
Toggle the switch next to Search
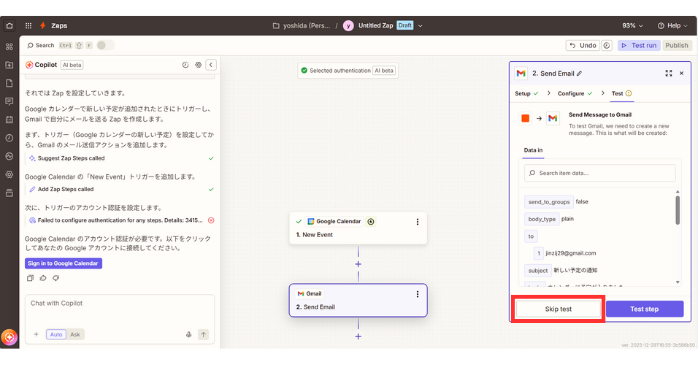click(x=105, y=45)
